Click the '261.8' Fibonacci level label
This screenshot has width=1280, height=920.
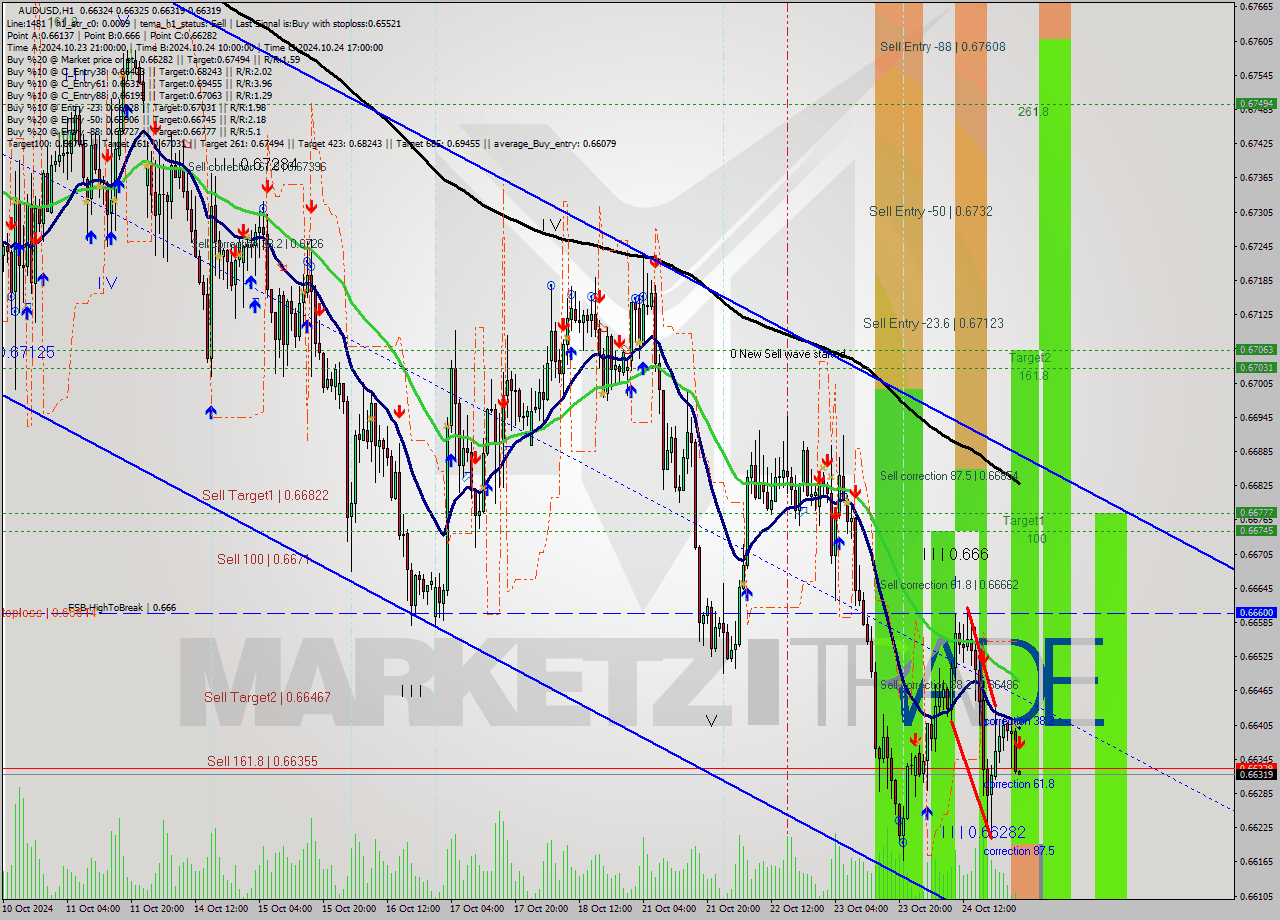pos(1033,112)
